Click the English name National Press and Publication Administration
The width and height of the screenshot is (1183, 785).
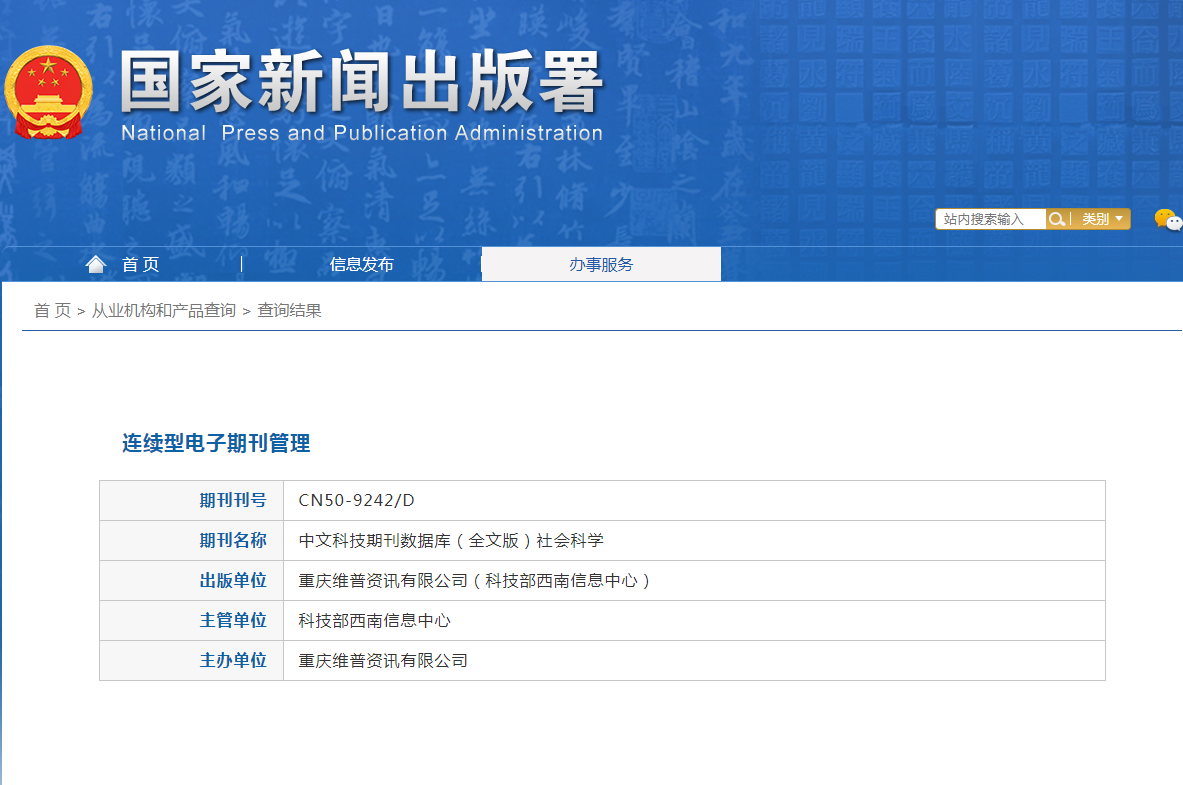[361, 133]
